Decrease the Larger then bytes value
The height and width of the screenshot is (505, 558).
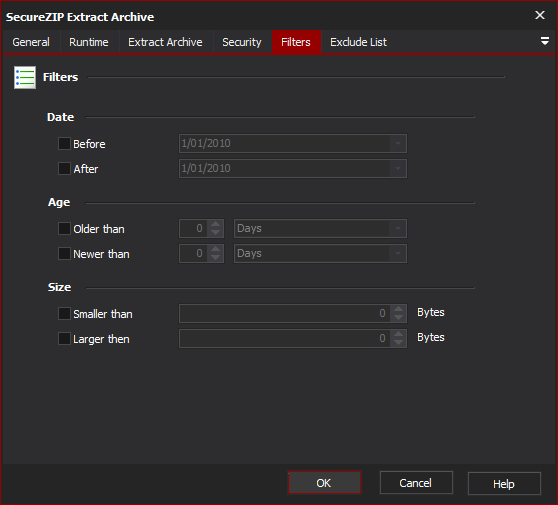tap(398, 342)
